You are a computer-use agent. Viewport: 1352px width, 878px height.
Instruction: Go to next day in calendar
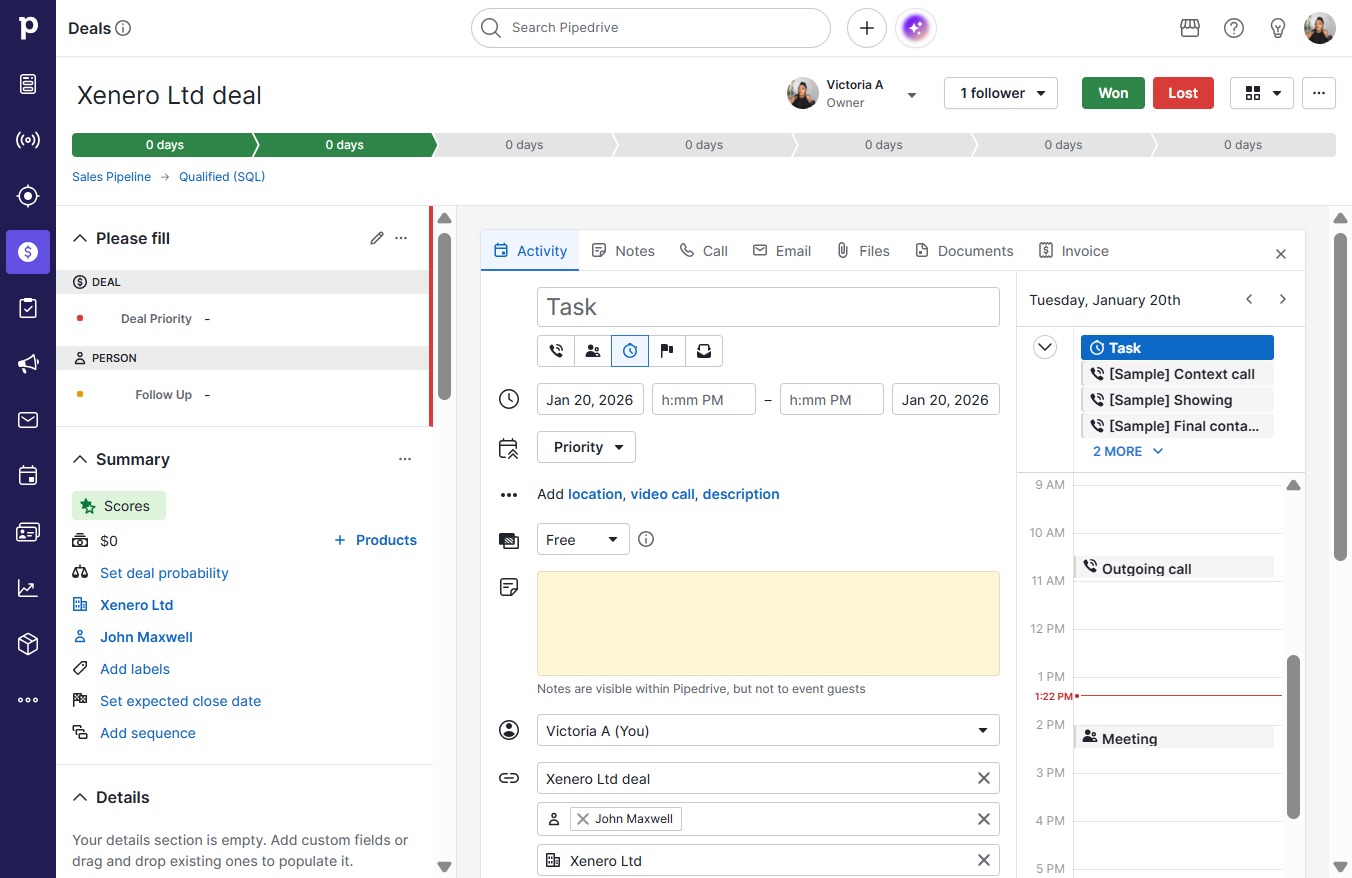pos(1283,299)
